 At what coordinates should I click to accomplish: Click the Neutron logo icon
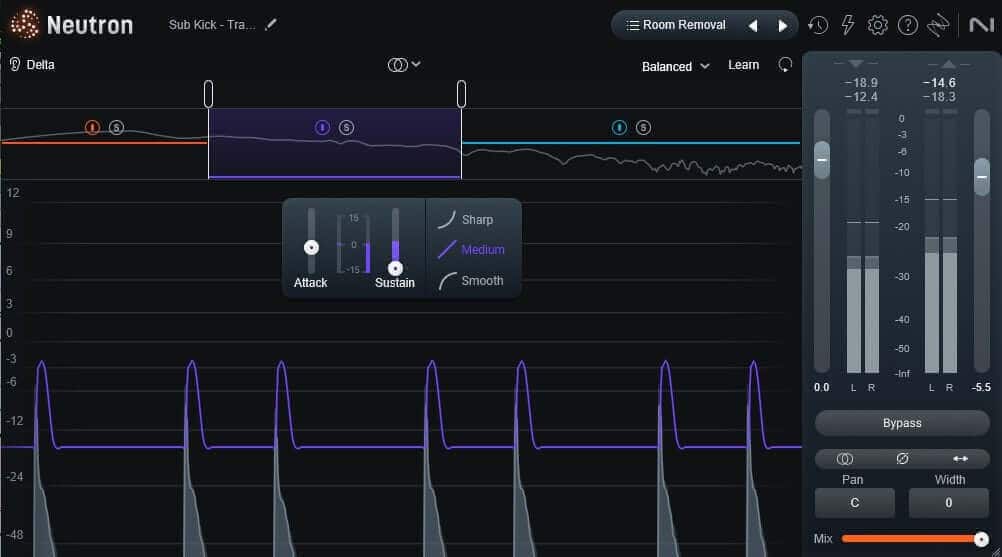(24, 24)
